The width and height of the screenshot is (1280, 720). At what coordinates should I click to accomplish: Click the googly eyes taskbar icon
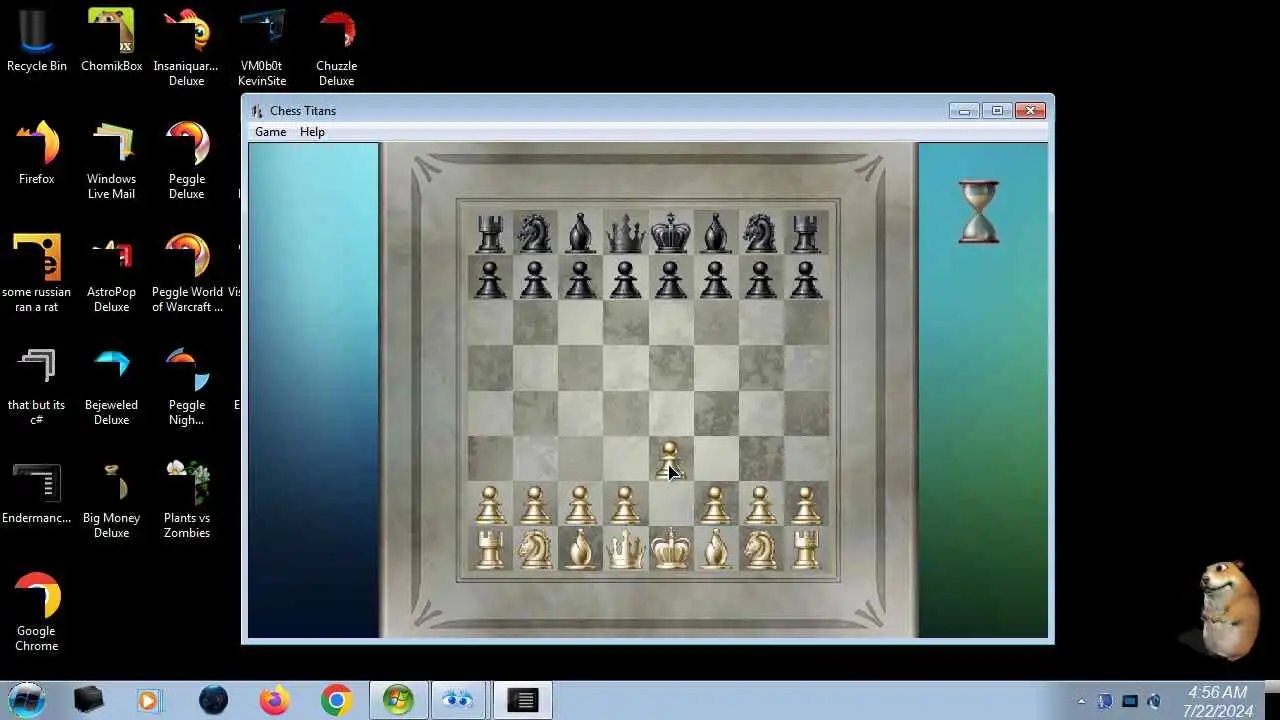point(458,701)
